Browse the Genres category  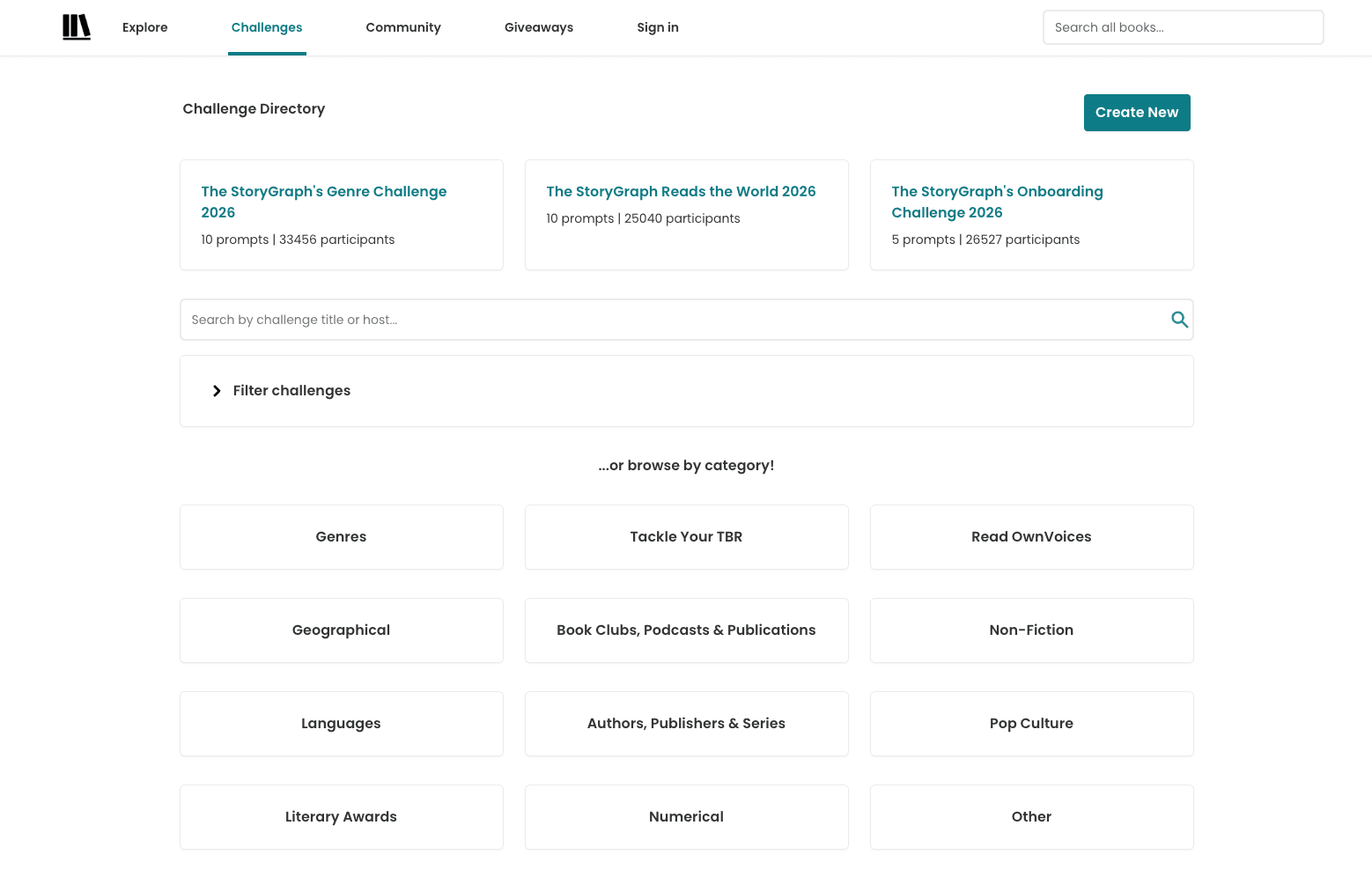pyautogui.click(x=341, y=537)
